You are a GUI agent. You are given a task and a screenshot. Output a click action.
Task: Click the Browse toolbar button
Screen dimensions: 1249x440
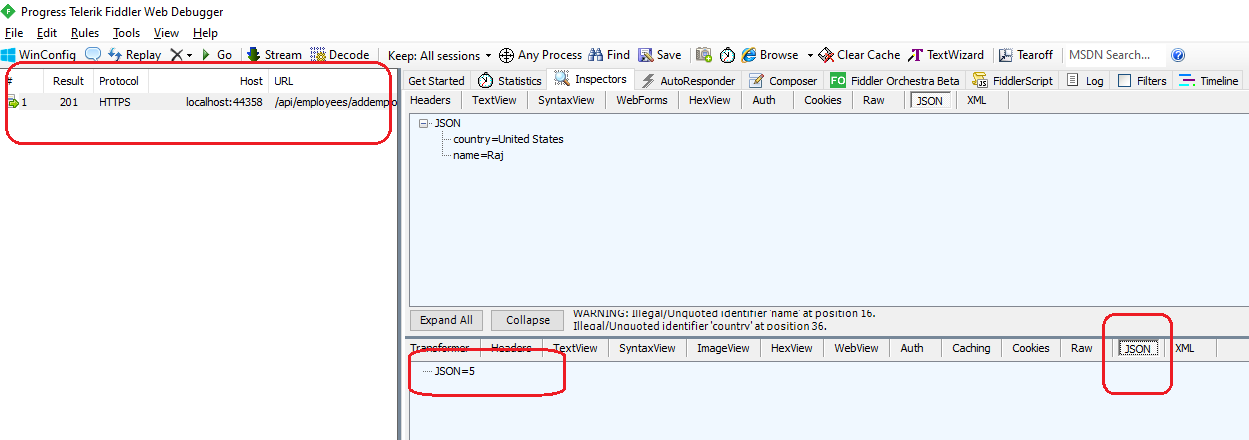coord(770,55)
